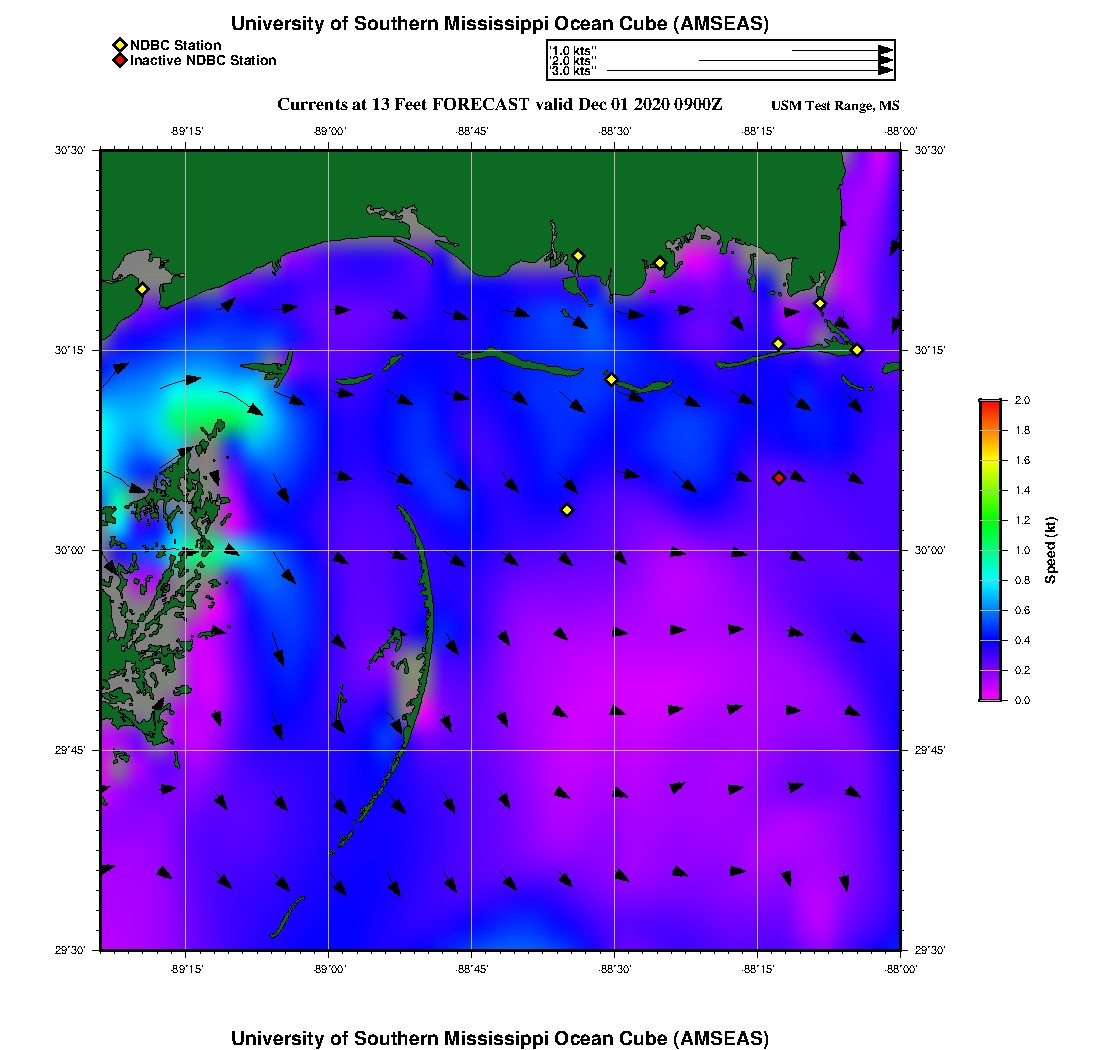This screenshot has width=1100, height=1050.
Task: Pick the northernmost yellow station marker
Action: [x=578, y=255]
